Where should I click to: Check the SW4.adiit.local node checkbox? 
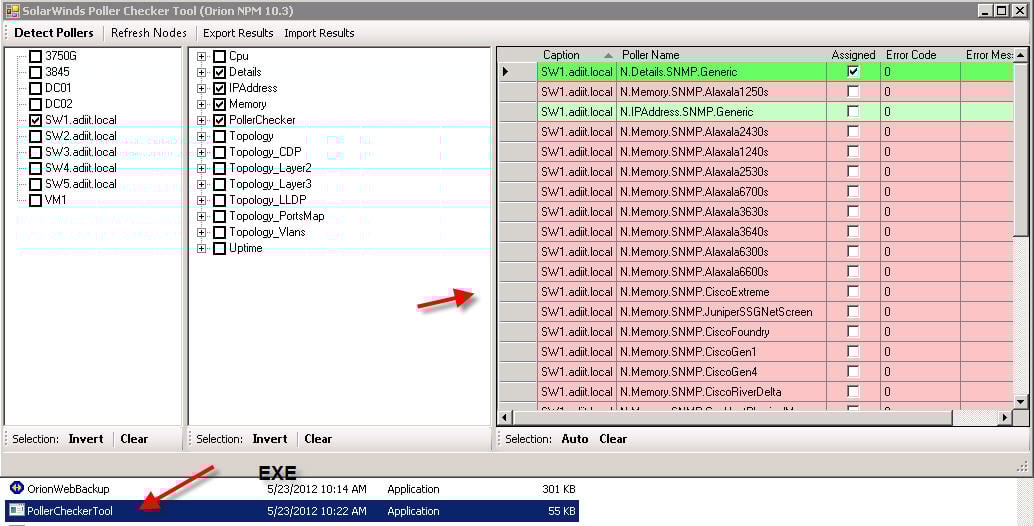[36, 168]
